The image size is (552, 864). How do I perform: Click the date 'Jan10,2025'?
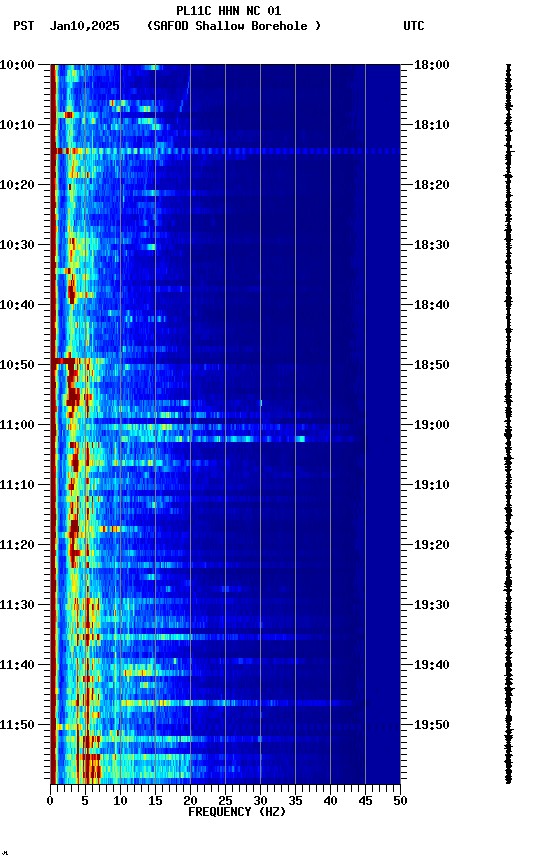point(84,26)
